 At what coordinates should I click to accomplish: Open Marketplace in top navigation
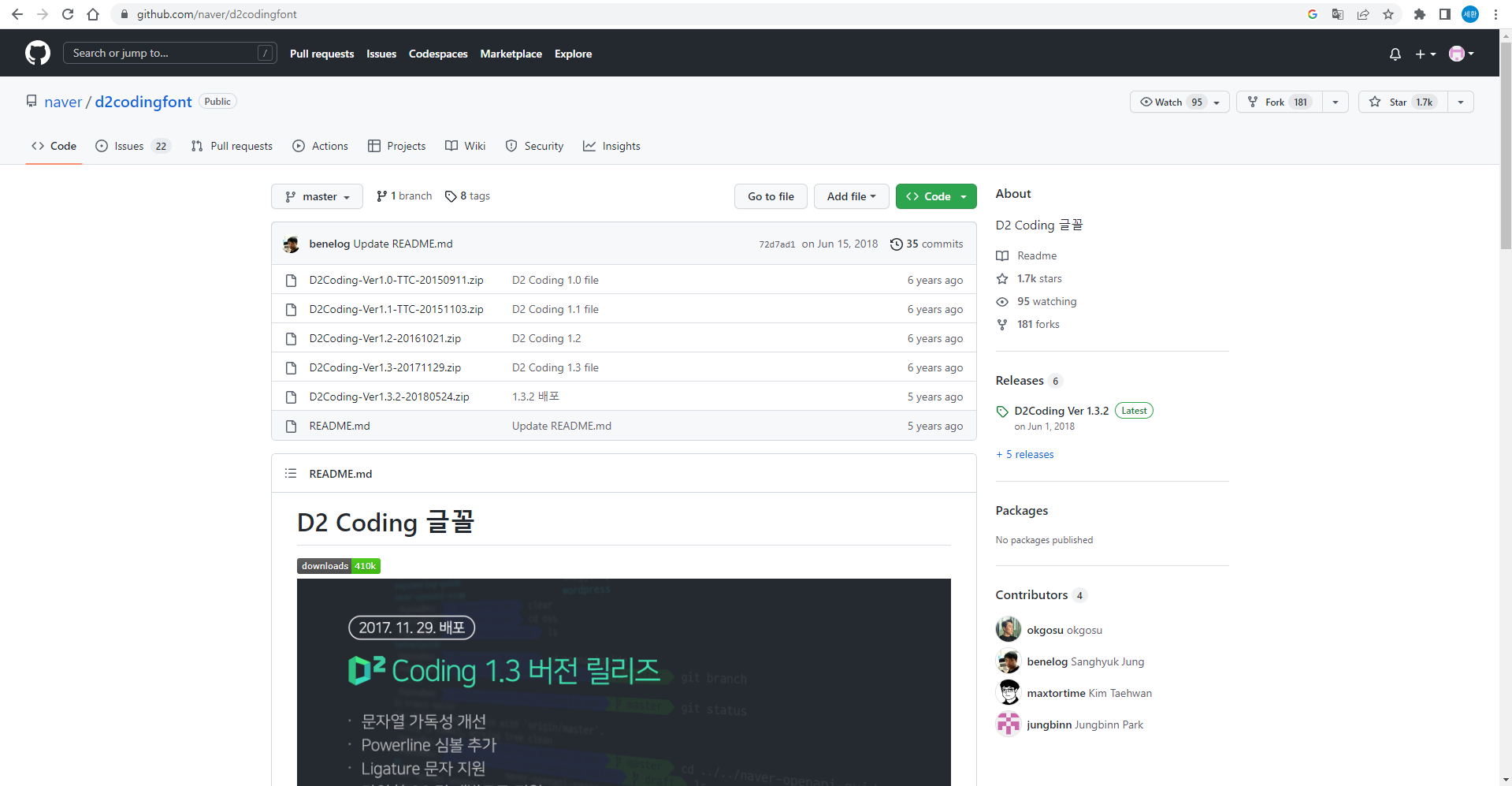511,54
